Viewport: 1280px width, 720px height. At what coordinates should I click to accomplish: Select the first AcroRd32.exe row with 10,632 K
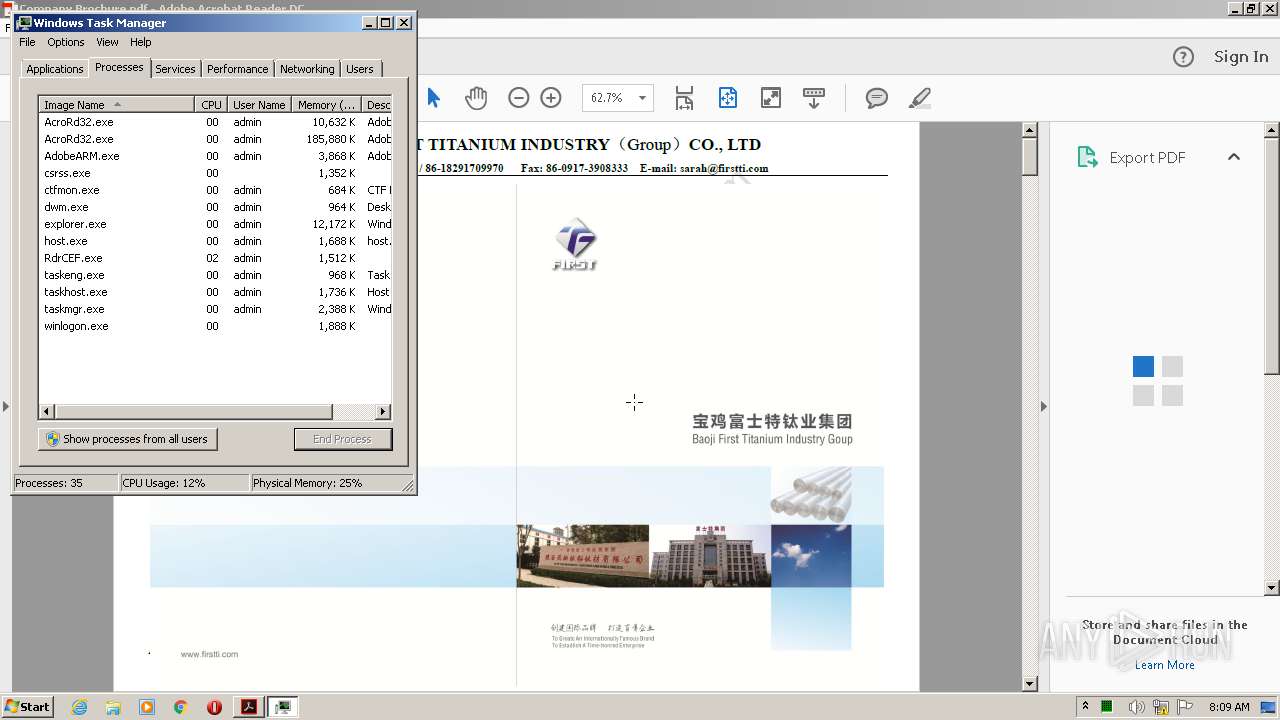(215, 122)
